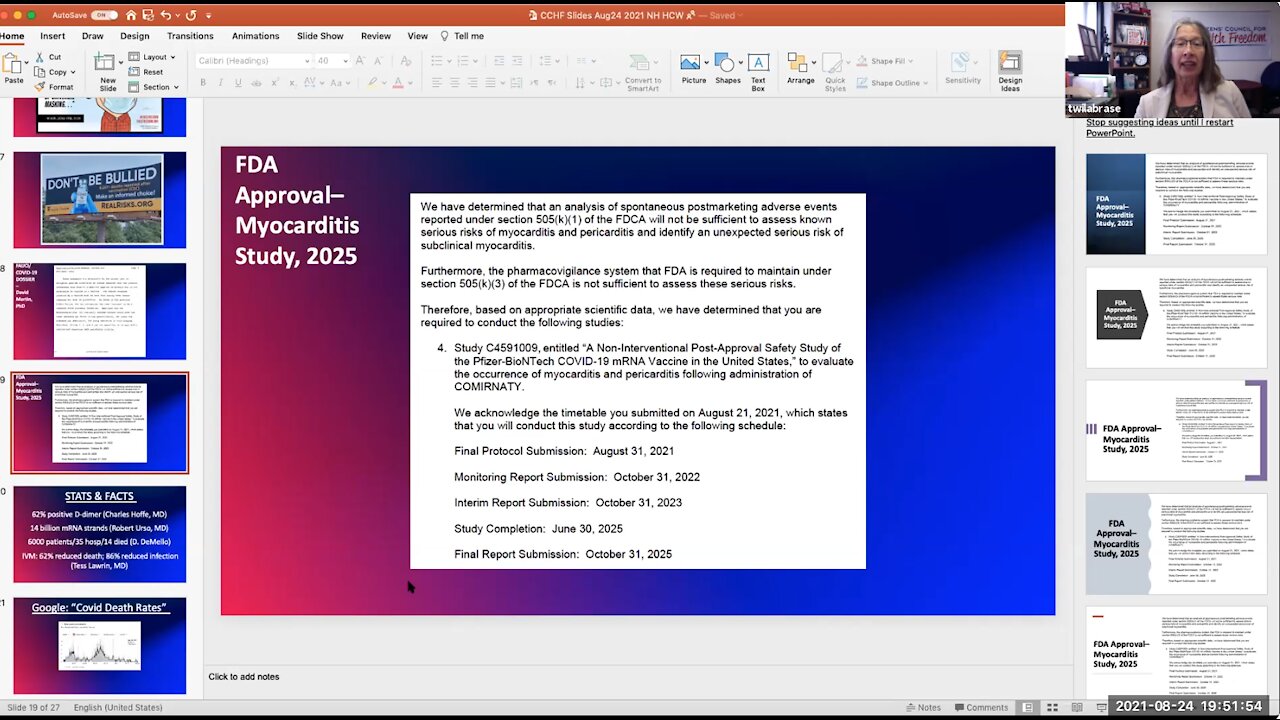Open the Animations tab

256,36
